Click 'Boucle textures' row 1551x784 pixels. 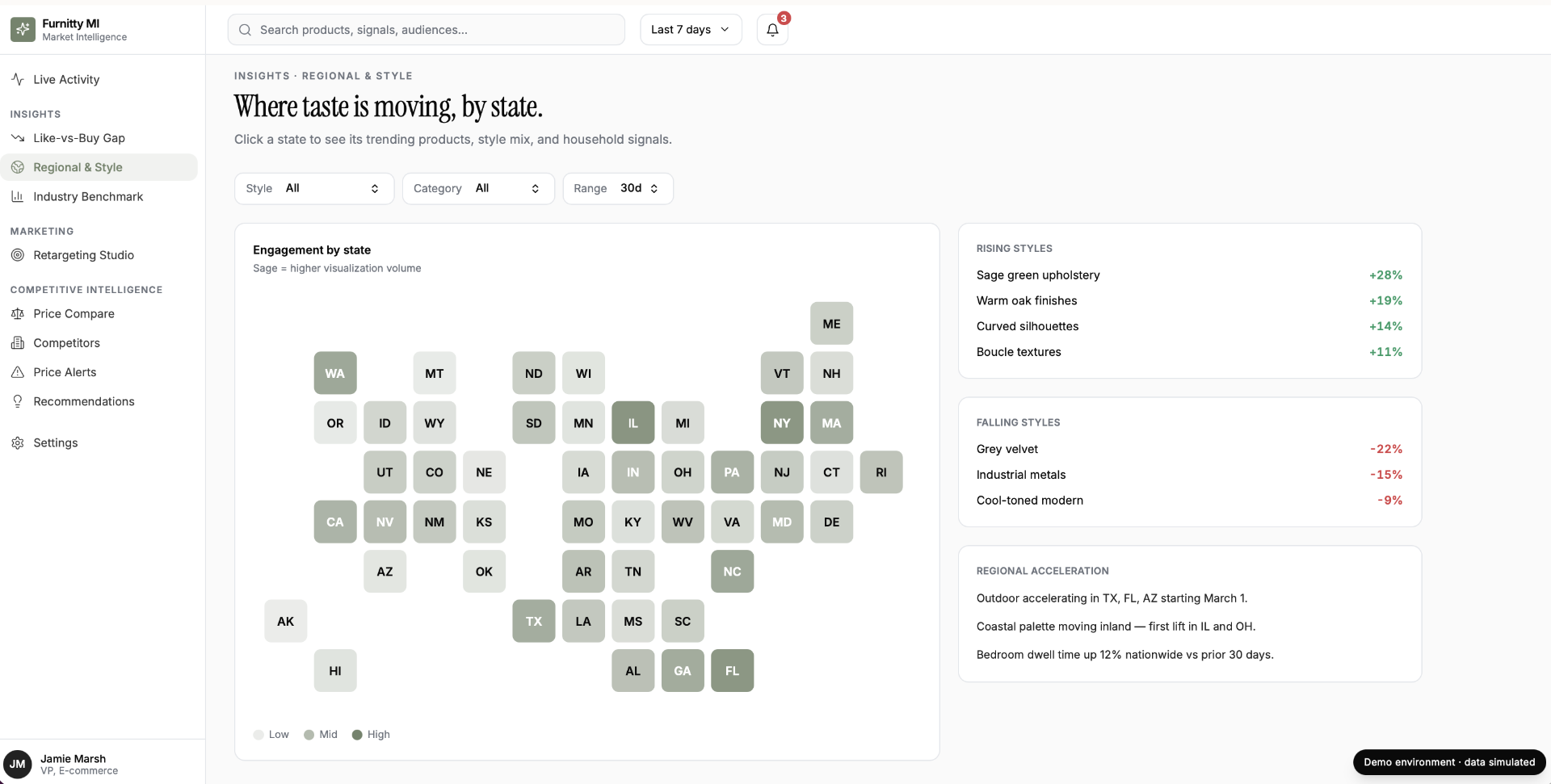[x=1189, y=352]
